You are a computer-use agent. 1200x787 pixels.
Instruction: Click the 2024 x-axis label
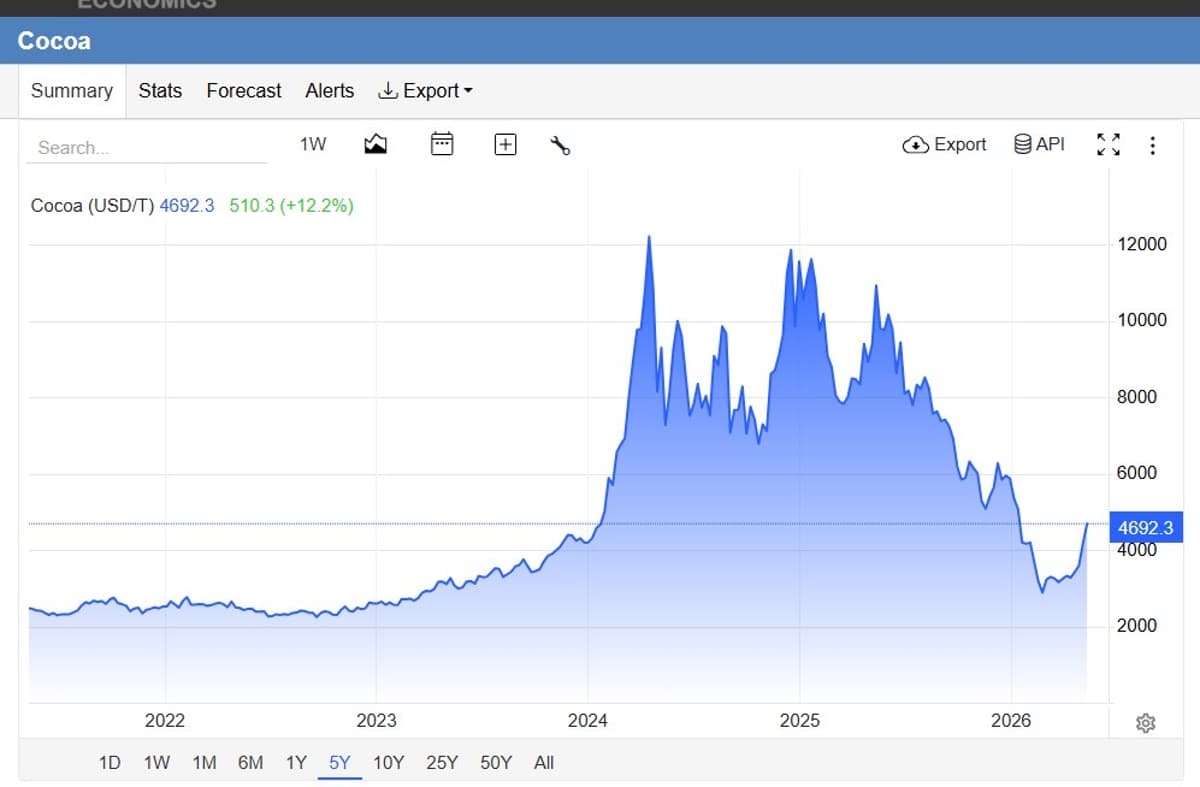click(x=588, y=720)
